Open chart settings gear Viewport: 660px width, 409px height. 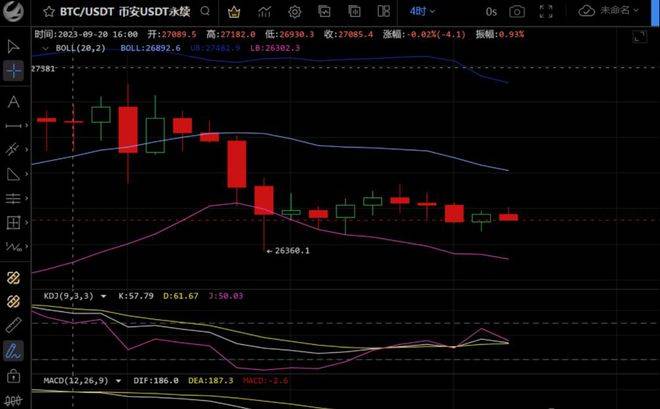(295, 12)
